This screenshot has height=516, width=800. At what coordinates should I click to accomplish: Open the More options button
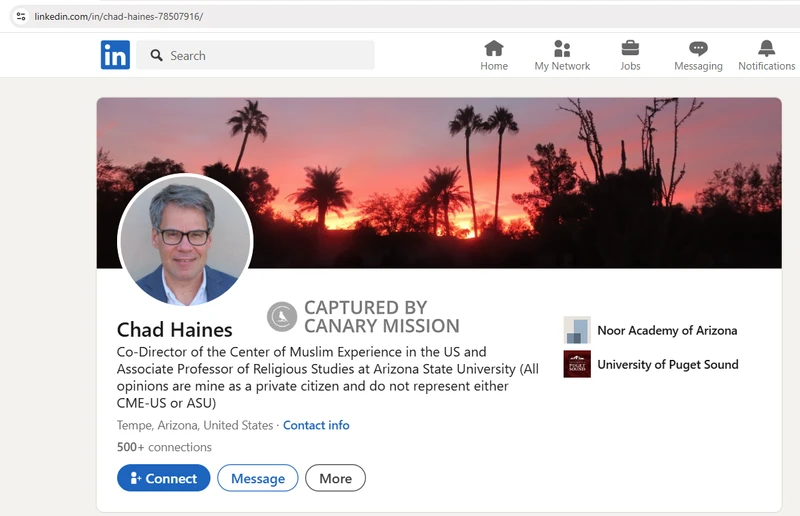(x=335, y=478)
